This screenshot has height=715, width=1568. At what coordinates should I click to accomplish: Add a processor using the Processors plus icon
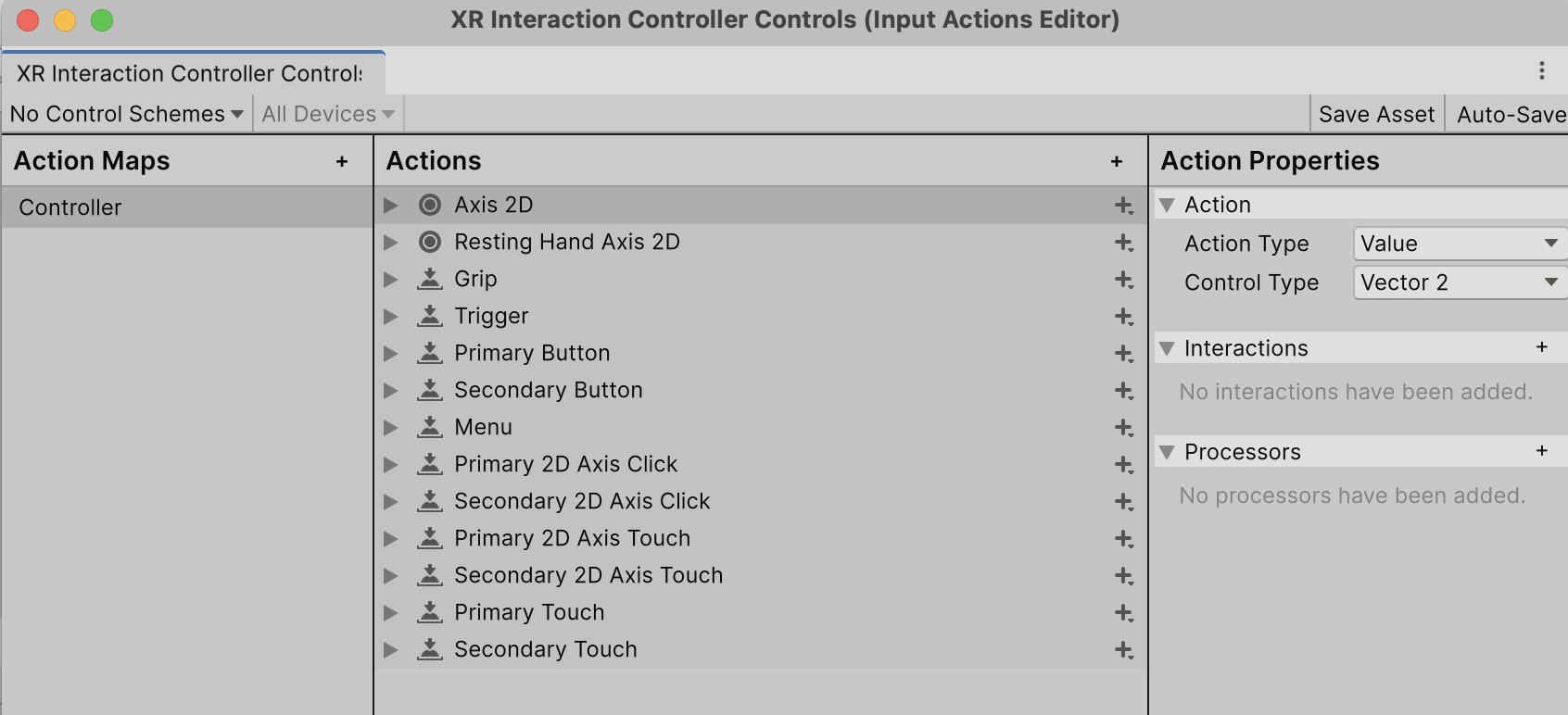point(1542,451)
